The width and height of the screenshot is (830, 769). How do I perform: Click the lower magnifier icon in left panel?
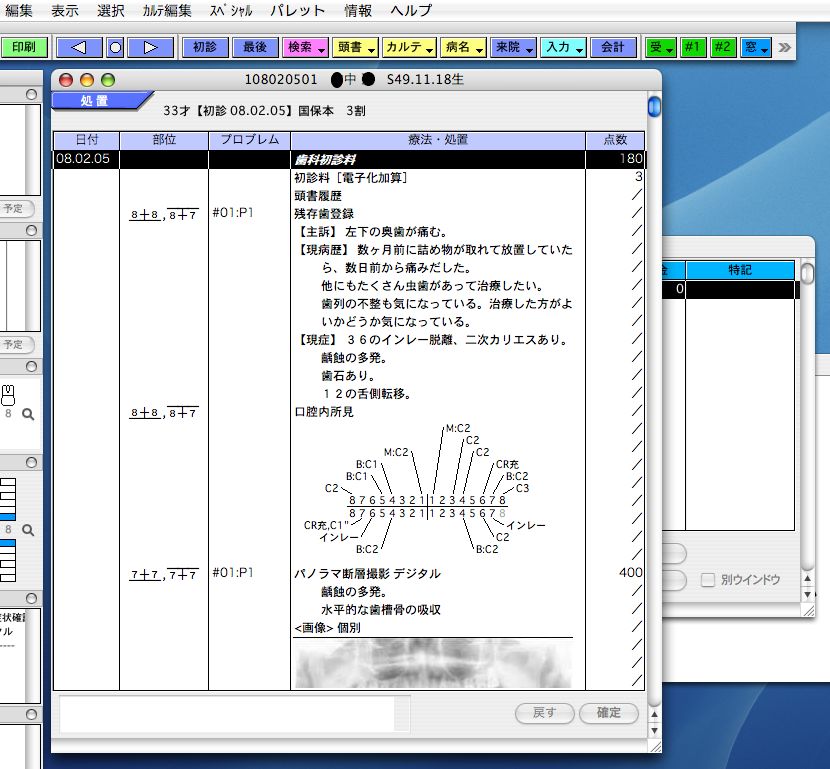click(x=28, y=529)
